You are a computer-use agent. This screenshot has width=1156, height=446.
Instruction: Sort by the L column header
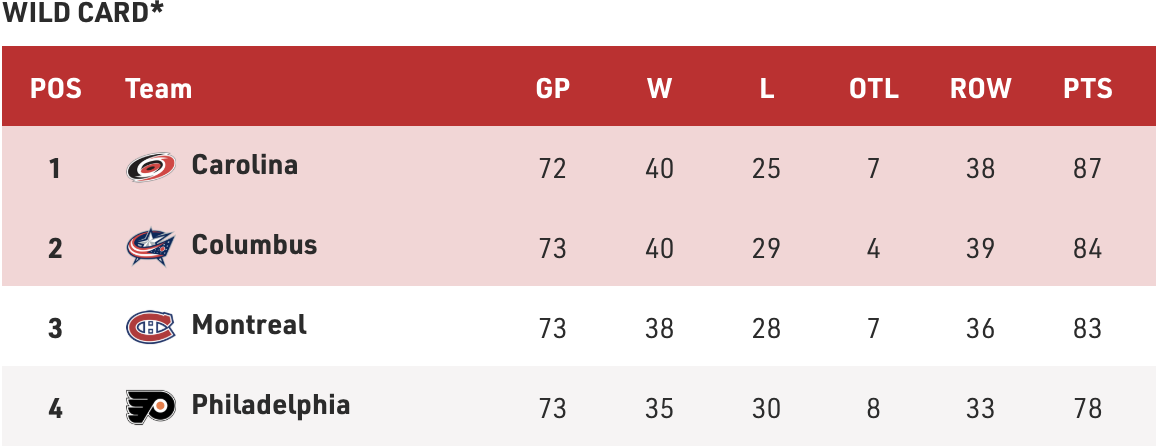click(767, 88)
